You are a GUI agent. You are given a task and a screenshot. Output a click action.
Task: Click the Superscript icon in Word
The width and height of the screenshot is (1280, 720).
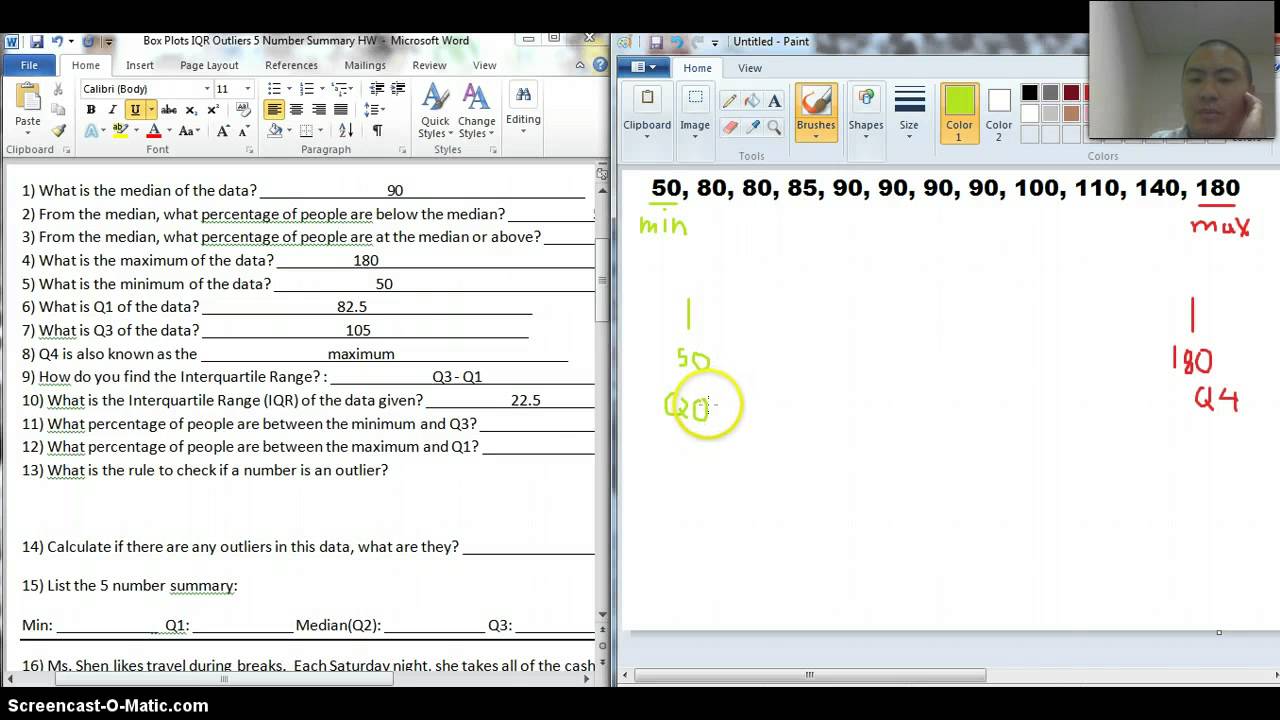[213, 110]
